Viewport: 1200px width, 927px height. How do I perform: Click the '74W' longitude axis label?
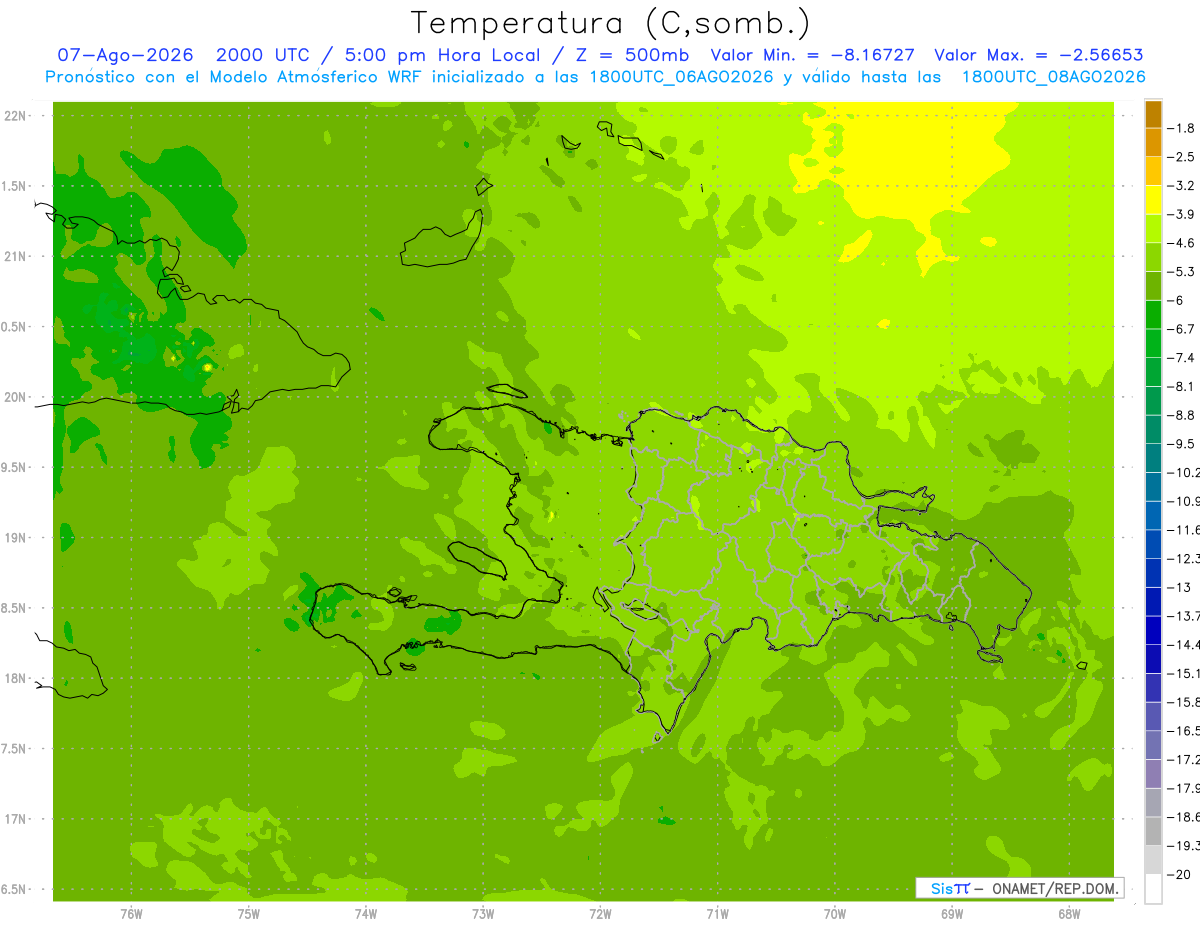(x=366, y=913)
